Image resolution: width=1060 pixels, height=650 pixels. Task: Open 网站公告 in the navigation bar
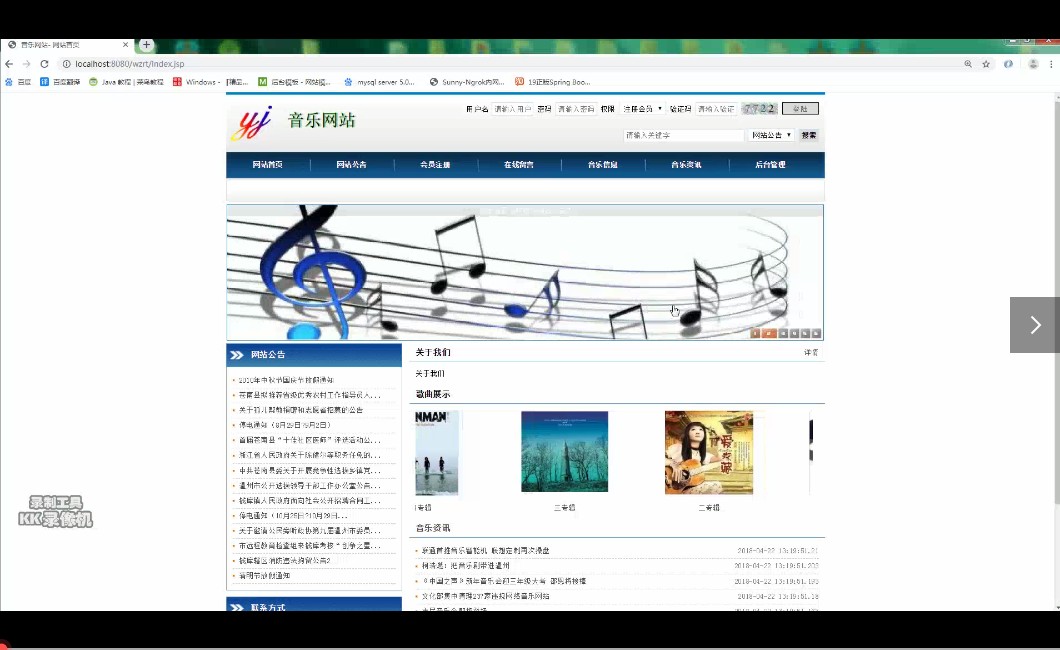pyautogui.click(x=352, y=165)
